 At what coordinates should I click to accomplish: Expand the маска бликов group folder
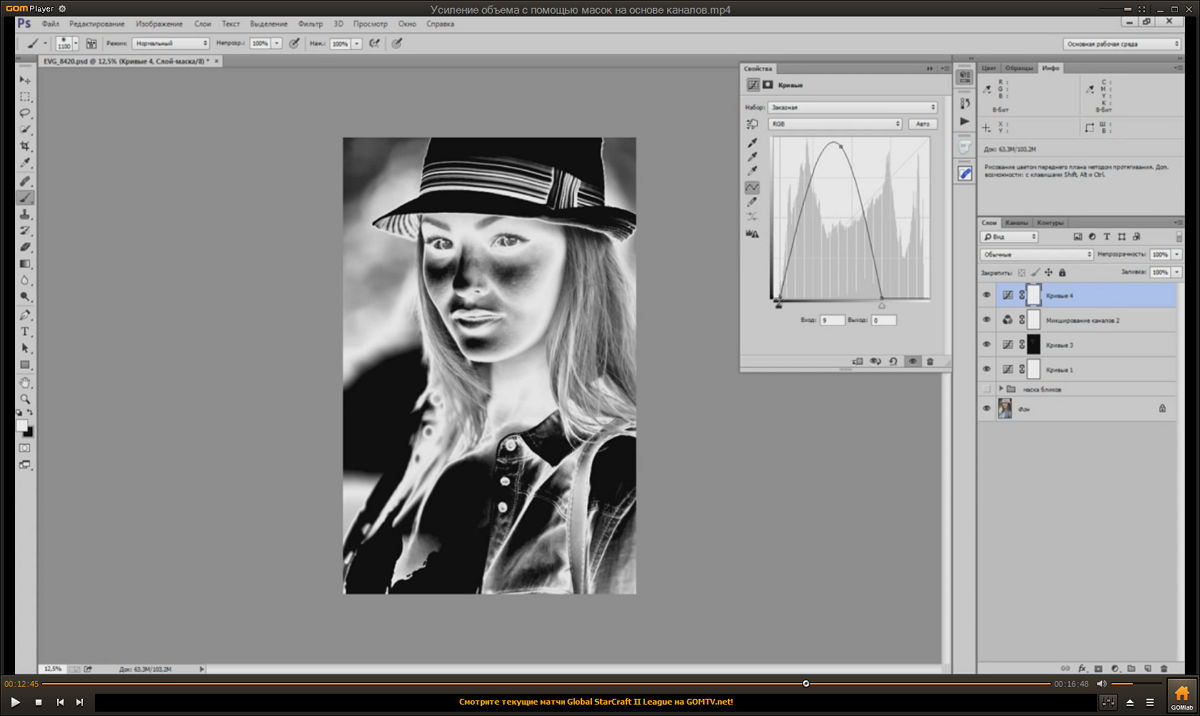1001,389
